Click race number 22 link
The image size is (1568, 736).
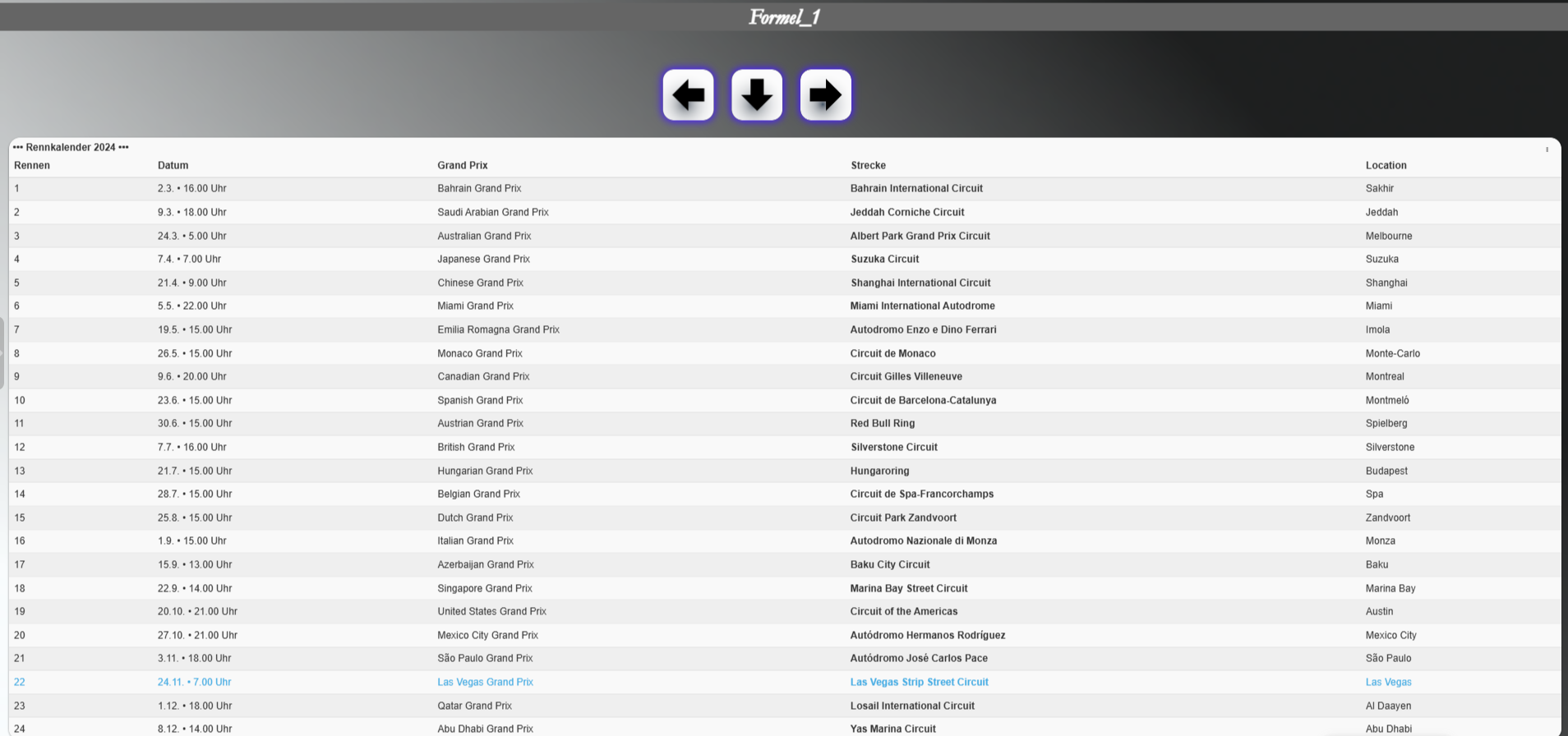pos(20,682)
